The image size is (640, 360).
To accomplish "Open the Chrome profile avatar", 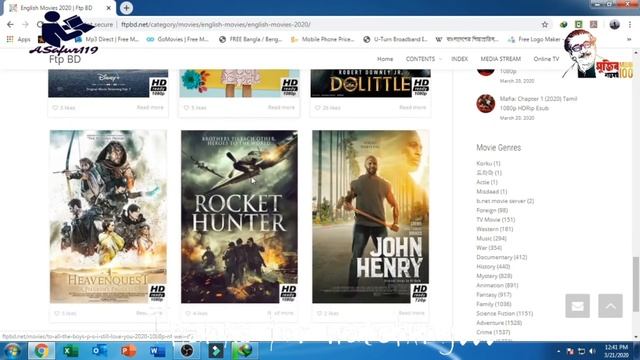I will pyautogui.click(x=614, y=24).
